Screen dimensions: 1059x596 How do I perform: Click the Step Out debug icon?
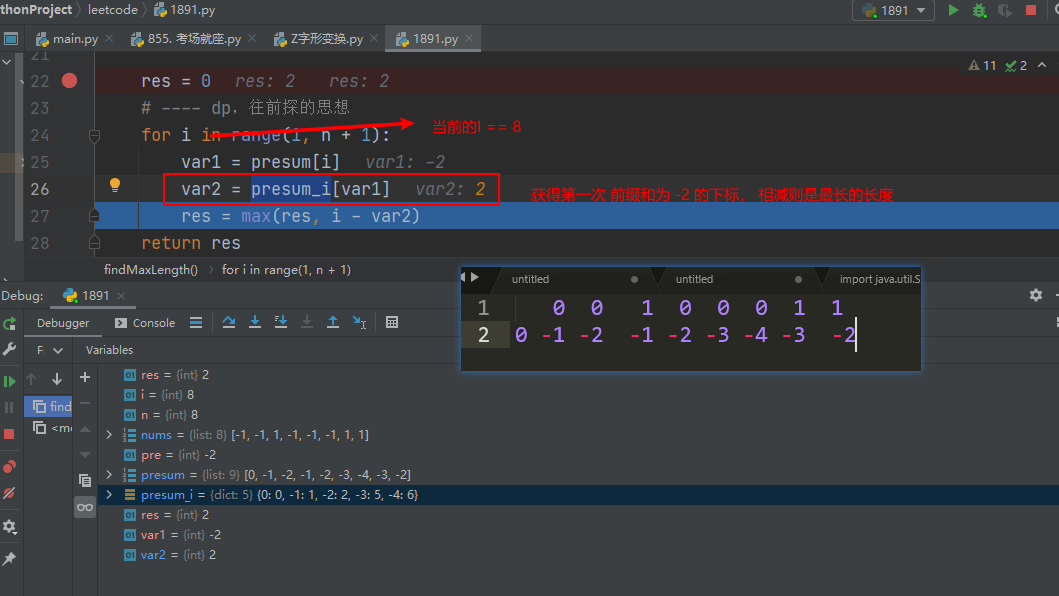[332, 322]
